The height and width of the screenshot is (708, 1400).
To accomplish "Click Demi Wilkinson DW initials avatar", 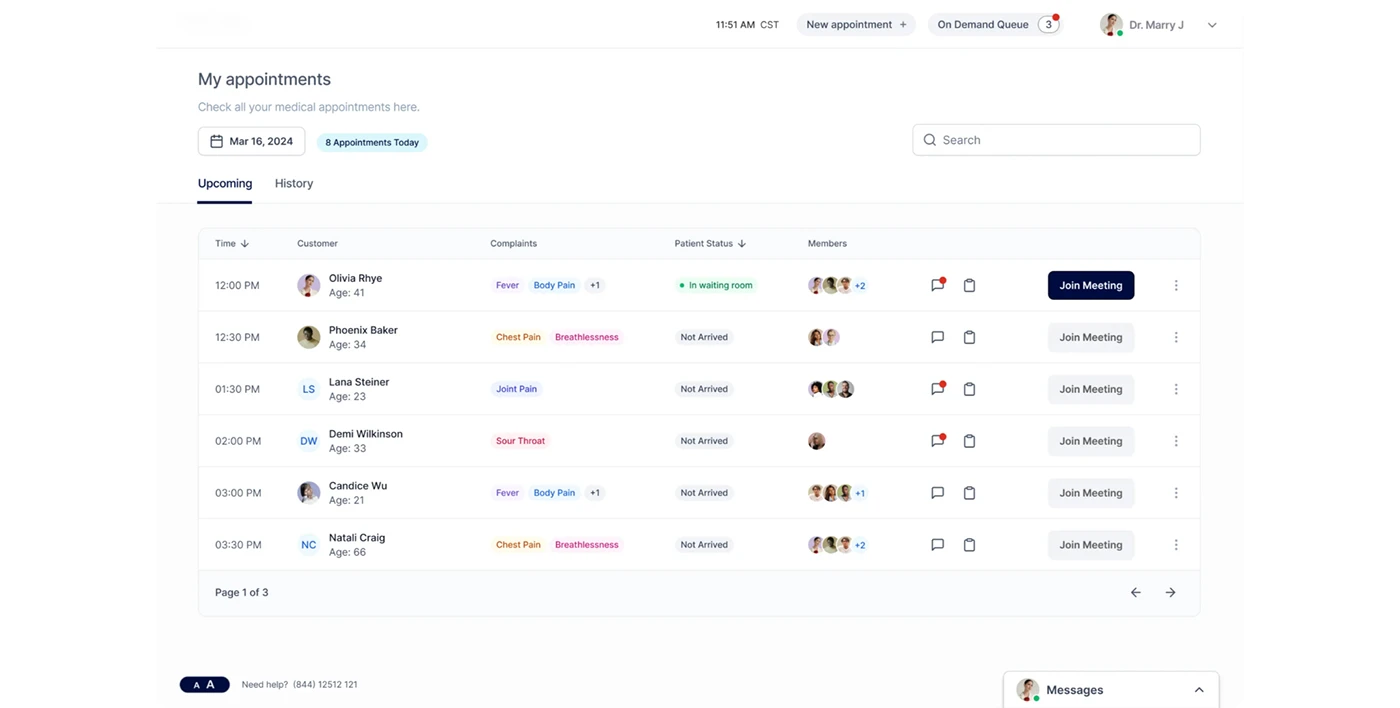I will [x=309, y=441].
